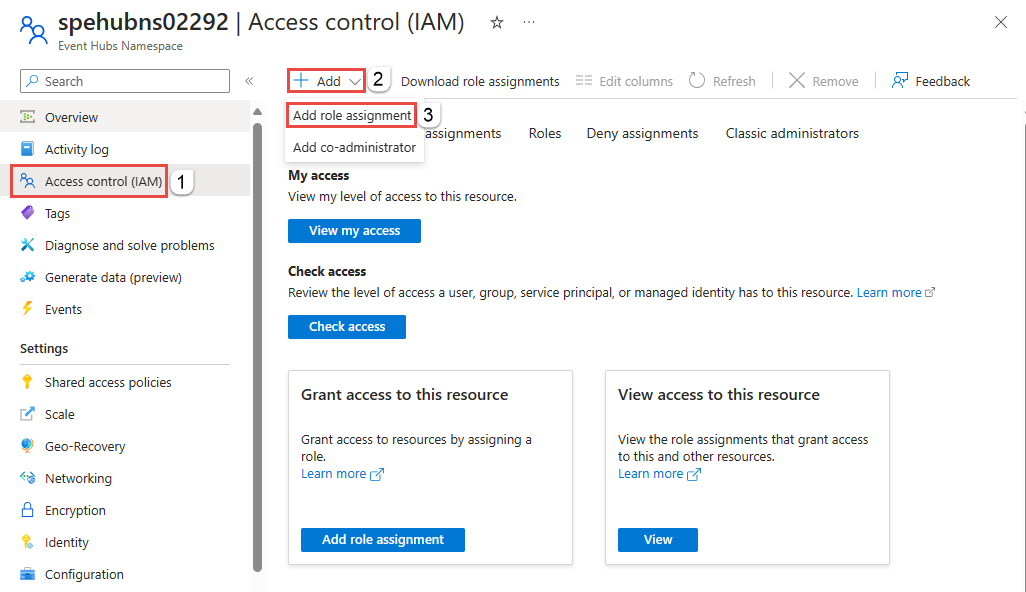Screen dimensions: 1026x592
Task: Click the Feedback label in toolbar
Action: [x=942, y=81]
